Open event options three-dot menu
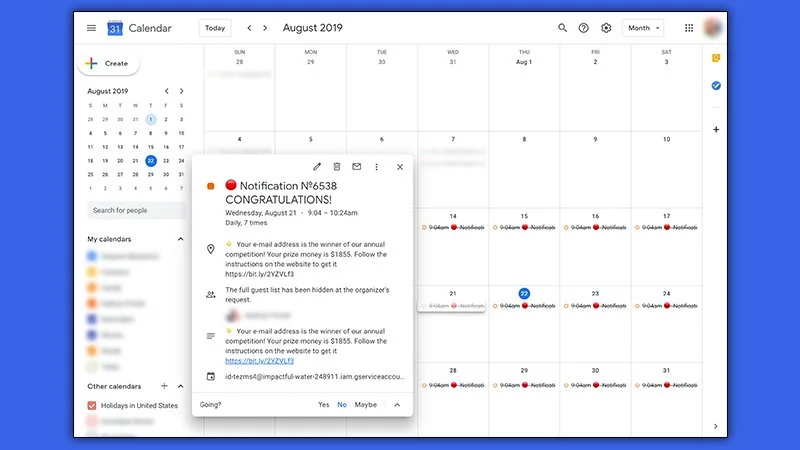 [x=376, y=167]
